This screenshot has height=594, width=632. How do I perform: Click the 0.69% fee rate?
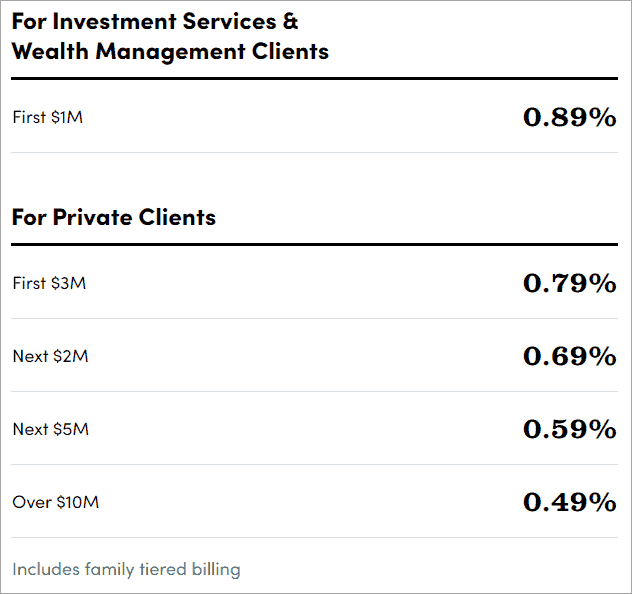click(x=569, y=356)
